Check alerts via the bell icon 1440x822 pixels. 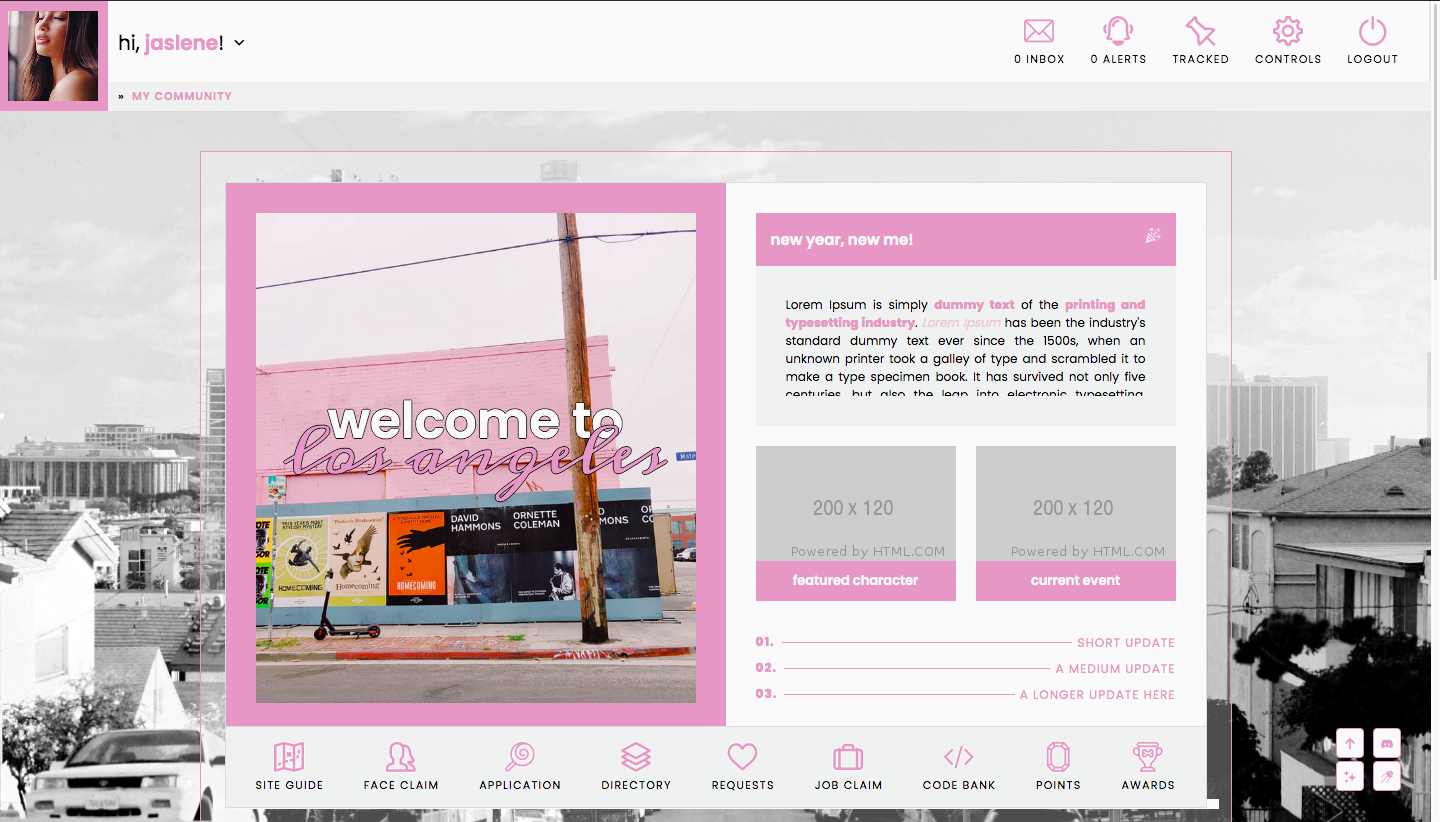1118,31
